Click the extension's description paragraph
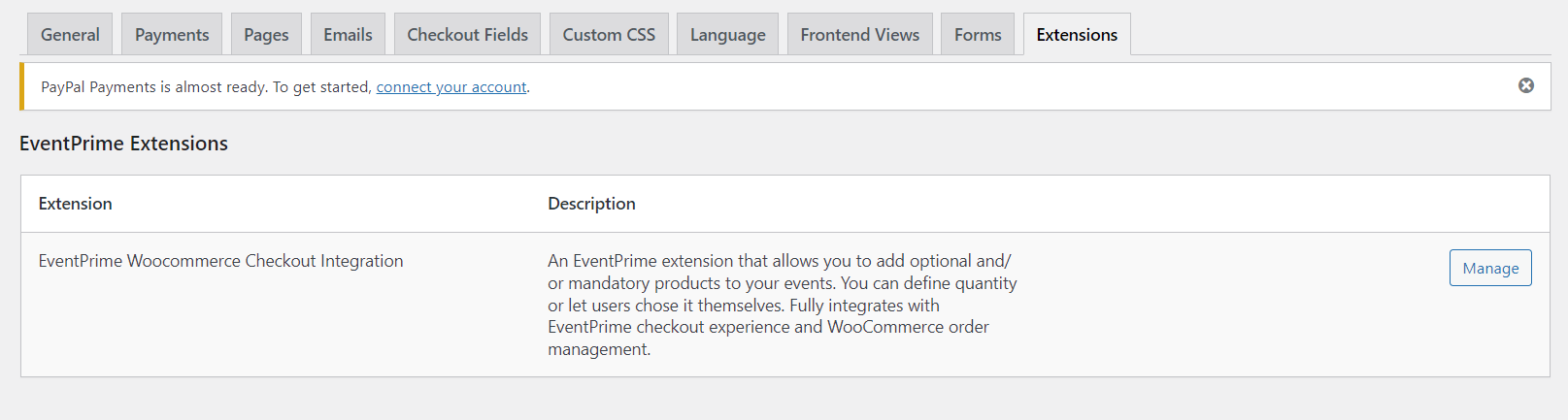 (781, 305)
